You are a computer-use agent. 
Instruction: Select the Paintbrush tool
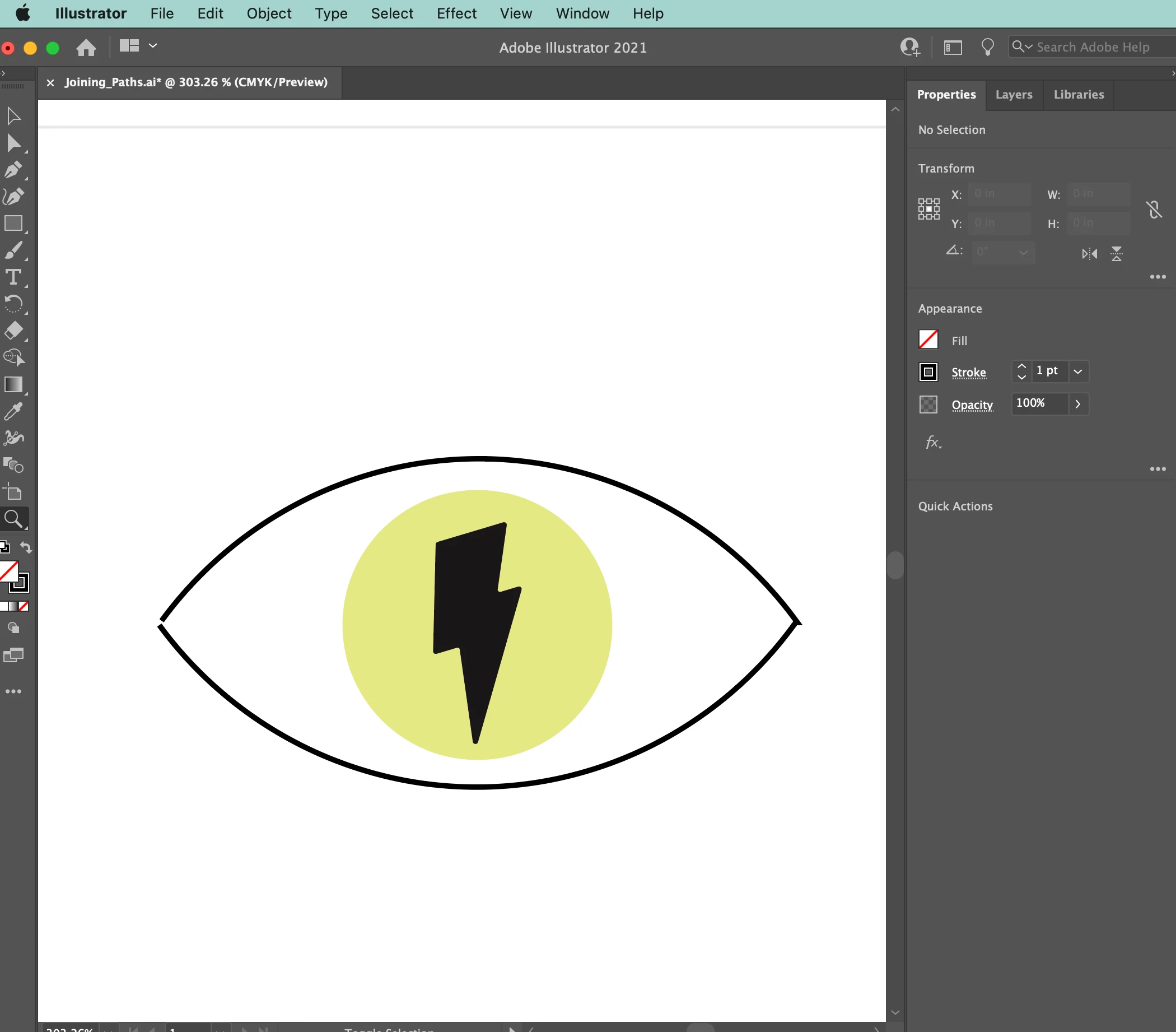click(14, 250)
